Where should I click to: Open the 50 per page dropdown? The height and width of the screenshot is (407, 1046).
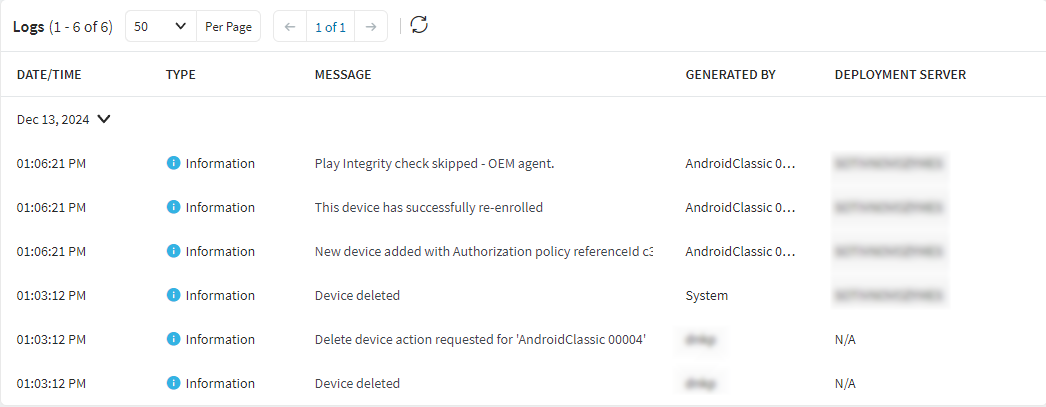pyautogui.click(x=160, y=27)
